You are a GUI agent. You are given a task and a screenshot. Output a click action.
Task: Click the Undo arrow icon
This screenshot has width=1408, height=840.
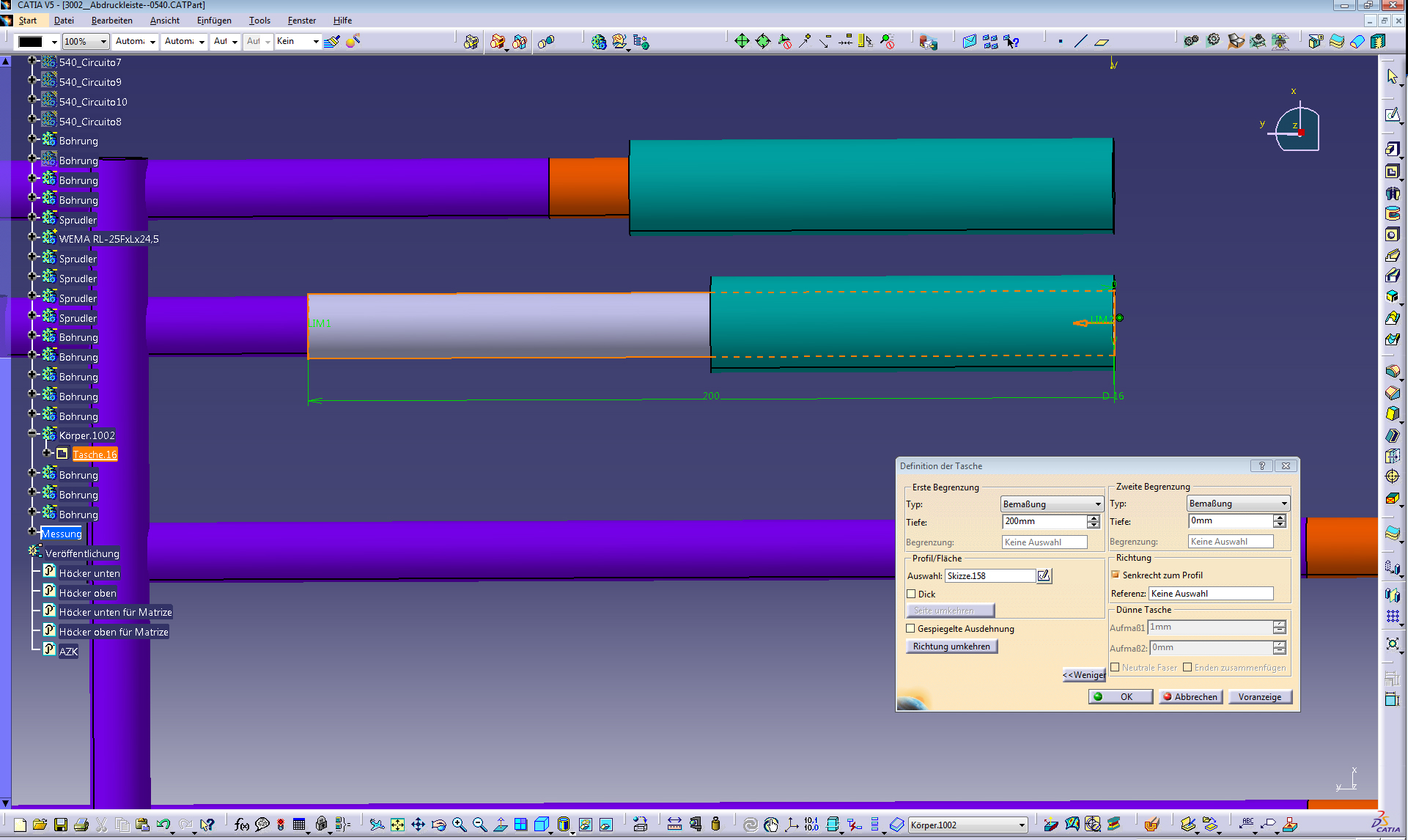163,825
